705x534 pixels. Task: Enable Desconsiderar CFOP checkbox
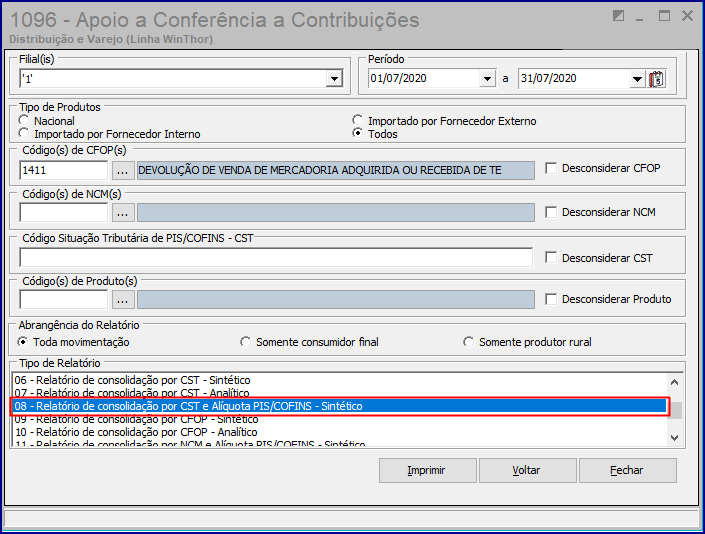click(551, 168)
